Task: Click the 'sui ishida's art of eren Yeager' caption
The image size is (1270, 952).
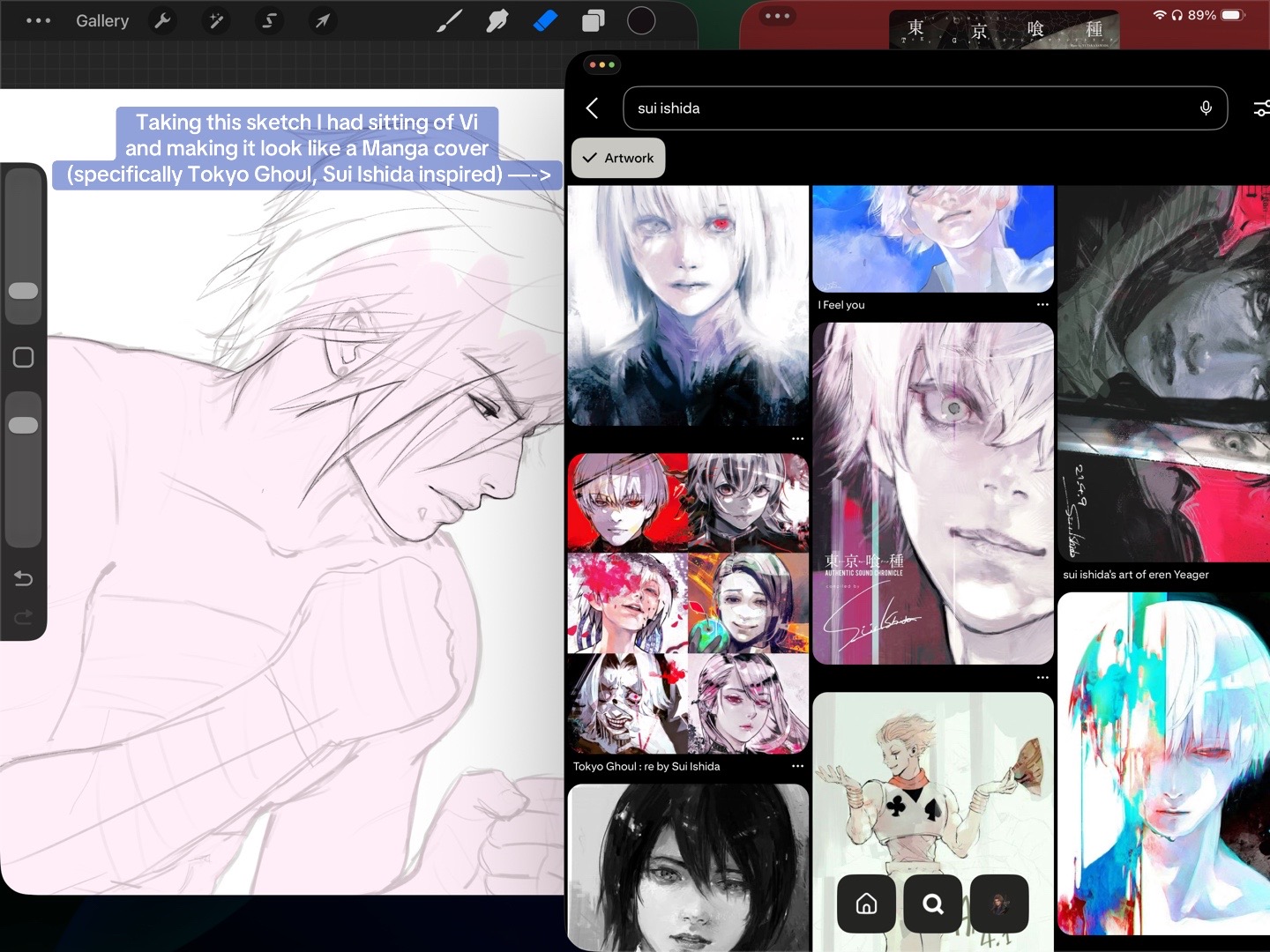Action: tap(1136, 575)
